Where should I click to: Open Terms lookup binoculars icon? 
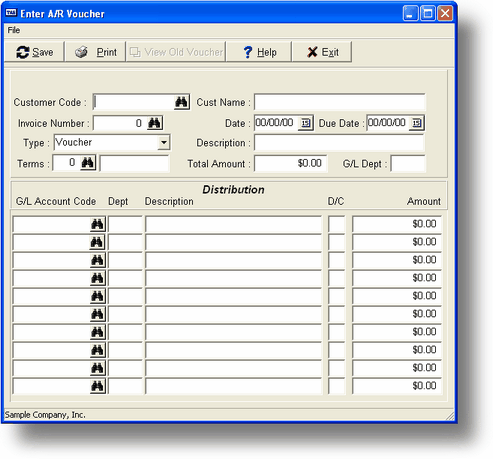(x=88, y=163)
